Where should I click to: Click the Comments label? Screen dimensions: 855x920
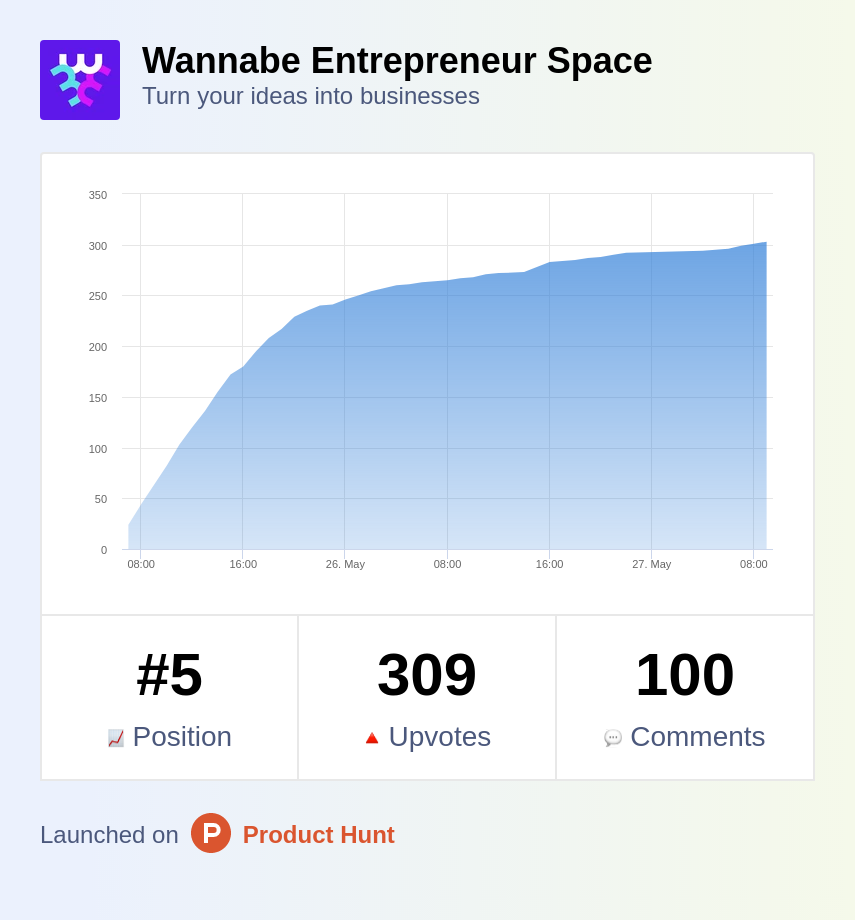coord(697,737)
